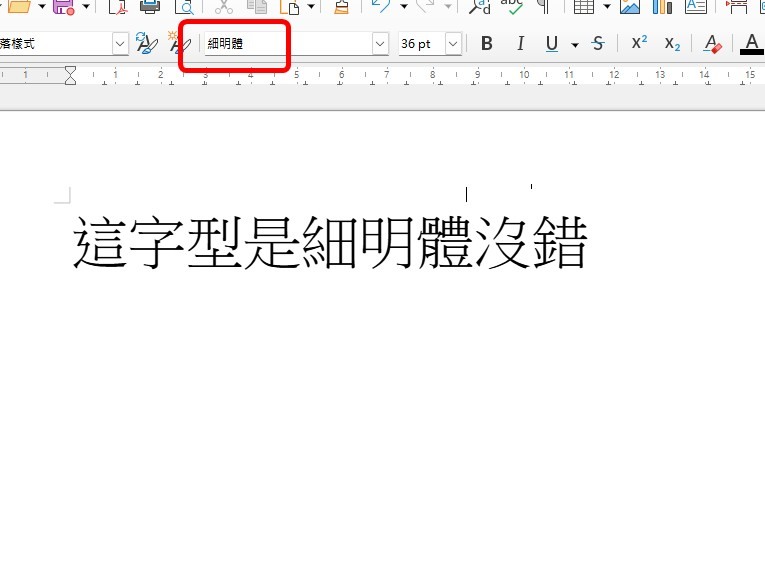The height and width of the screenshot is (573, 765).
Task: Insert a page break
Action: coord(737,6)
